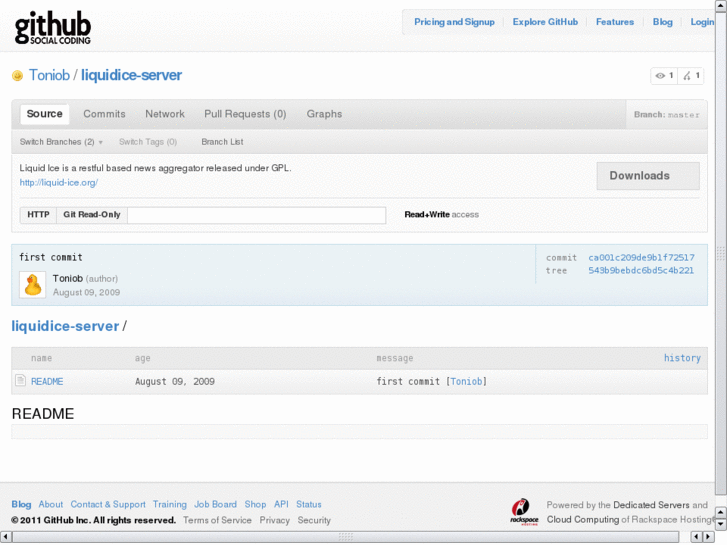Click the forks icon counter
Image resolution: width=727 pixels, height=545 pixels.
click(x=691, y=76)
